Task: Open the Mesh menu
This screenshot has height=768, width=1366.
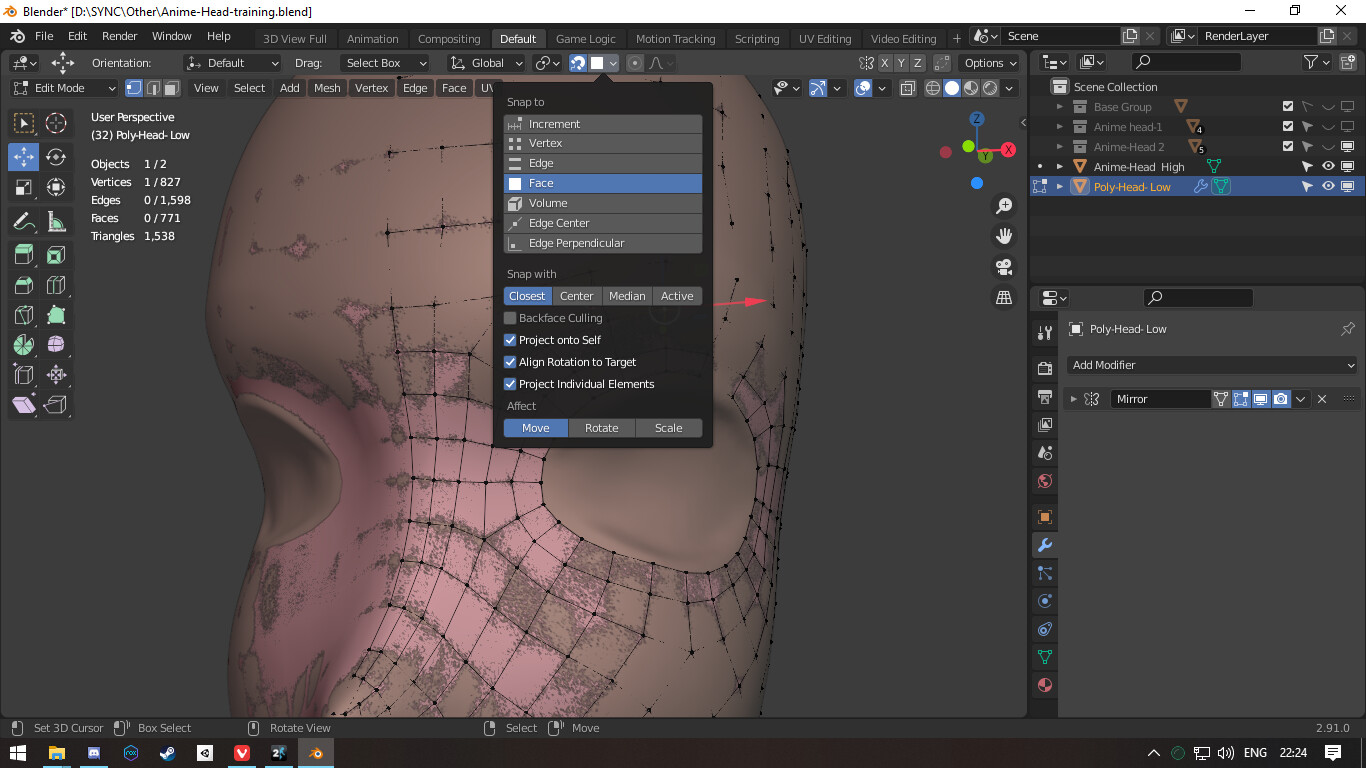Action: click(327, 87)
